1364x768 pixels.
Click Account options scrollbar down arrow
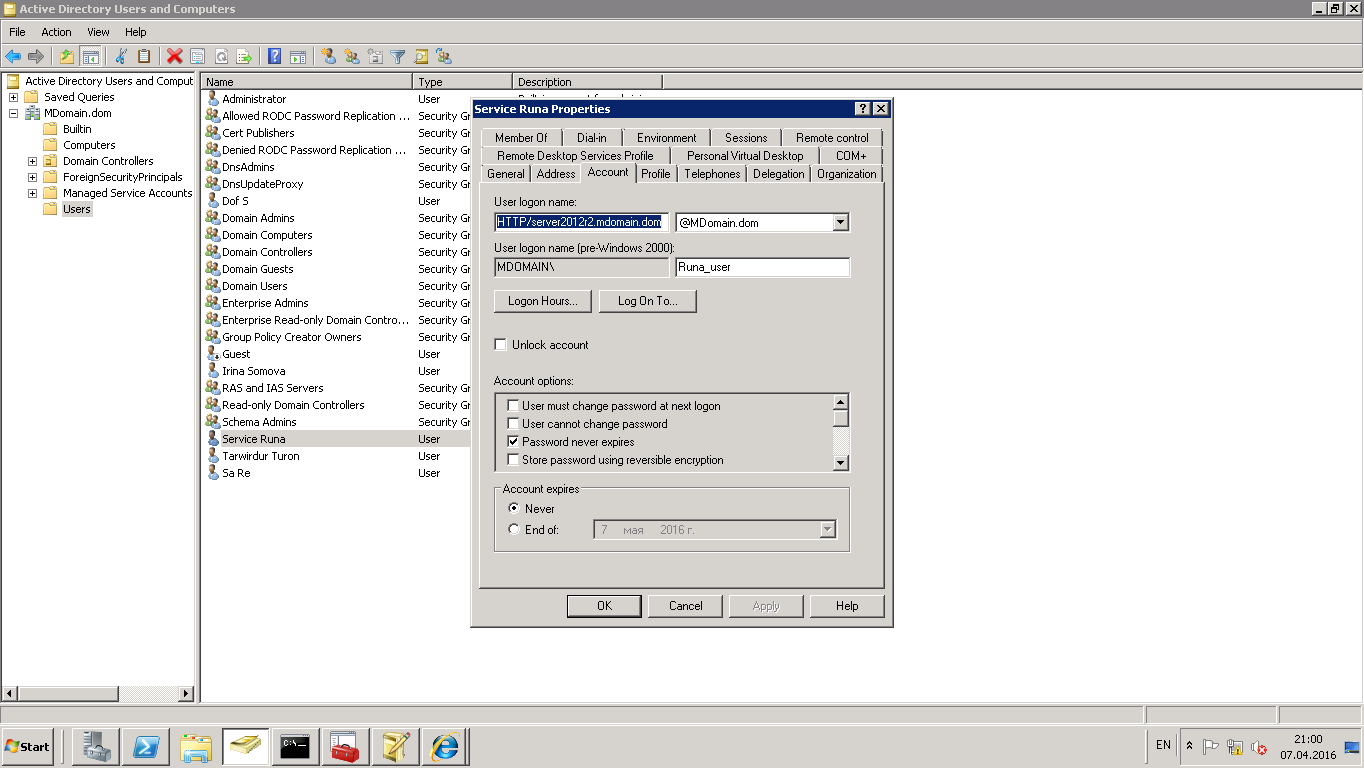(841, 463)
